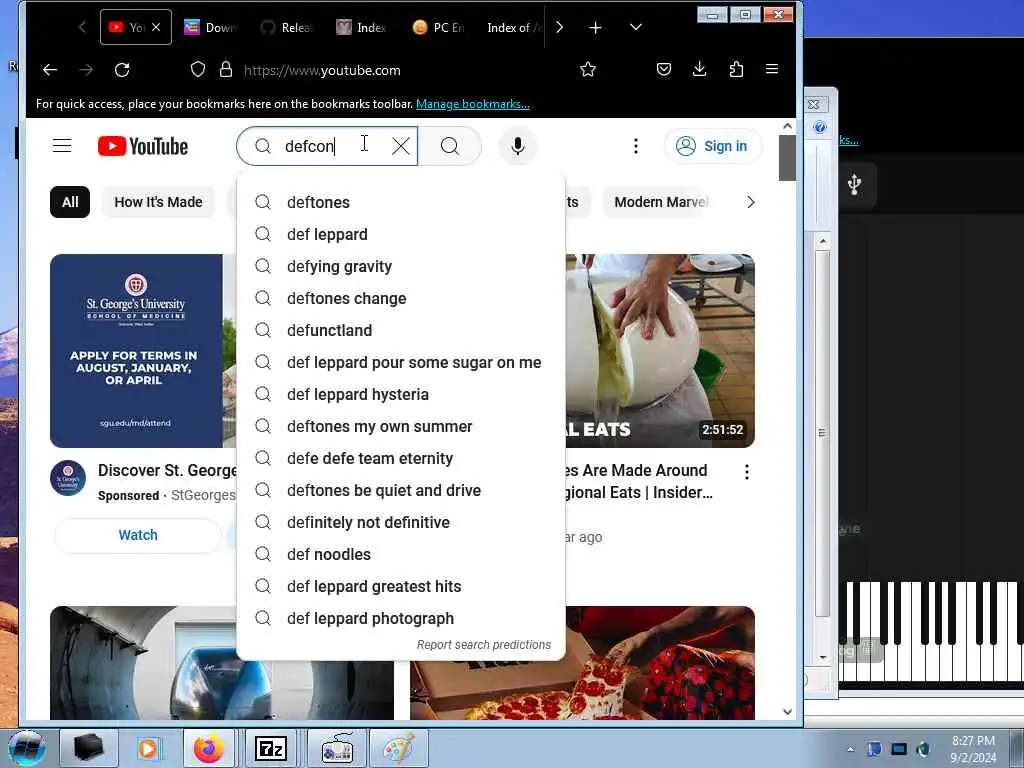Viewport: 1024px width, 768px height.
Task: Click the Manage bookmarks link
Action: (473, 104)
